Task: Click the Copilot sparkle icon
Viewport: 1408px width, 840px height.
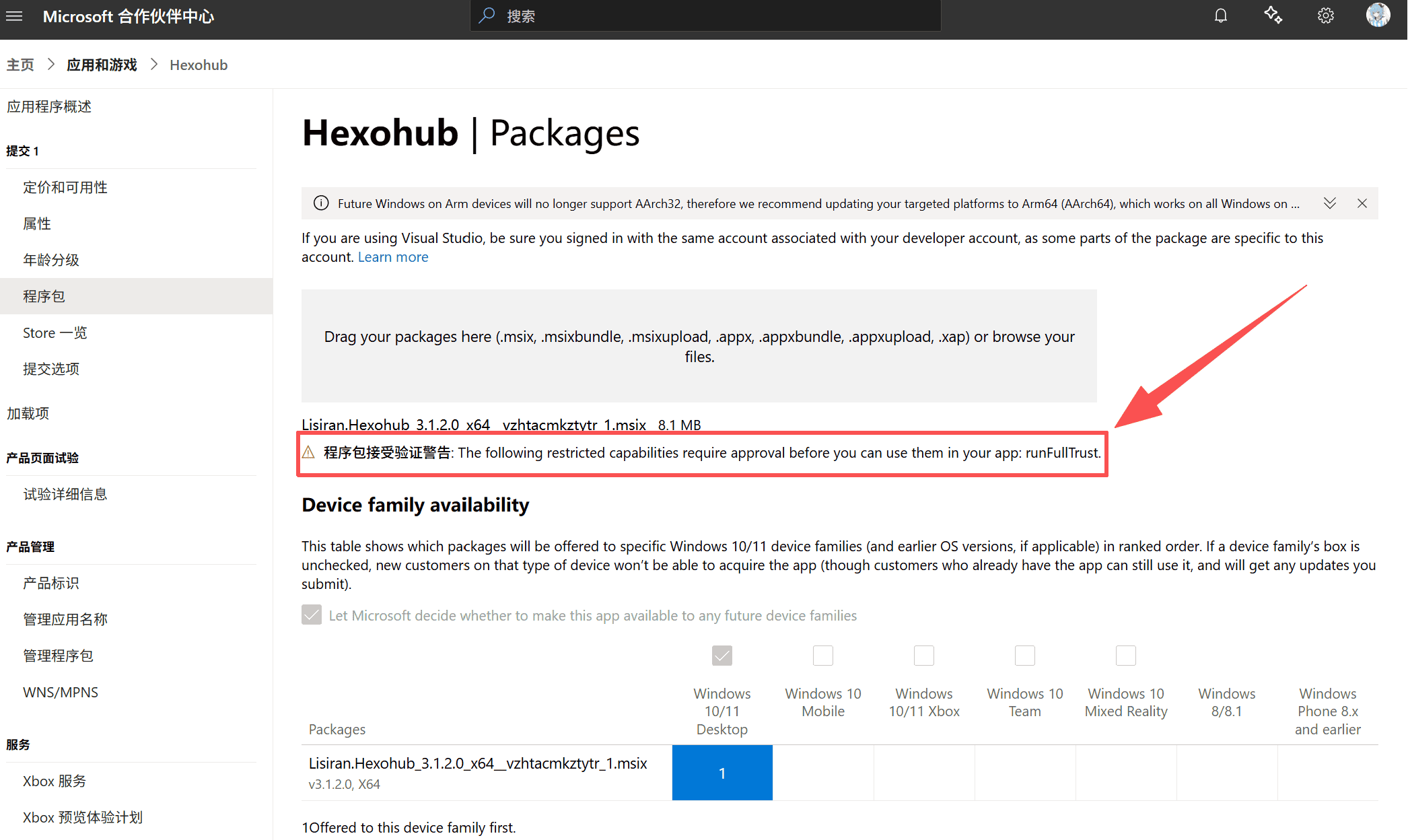Action: 1273,15
